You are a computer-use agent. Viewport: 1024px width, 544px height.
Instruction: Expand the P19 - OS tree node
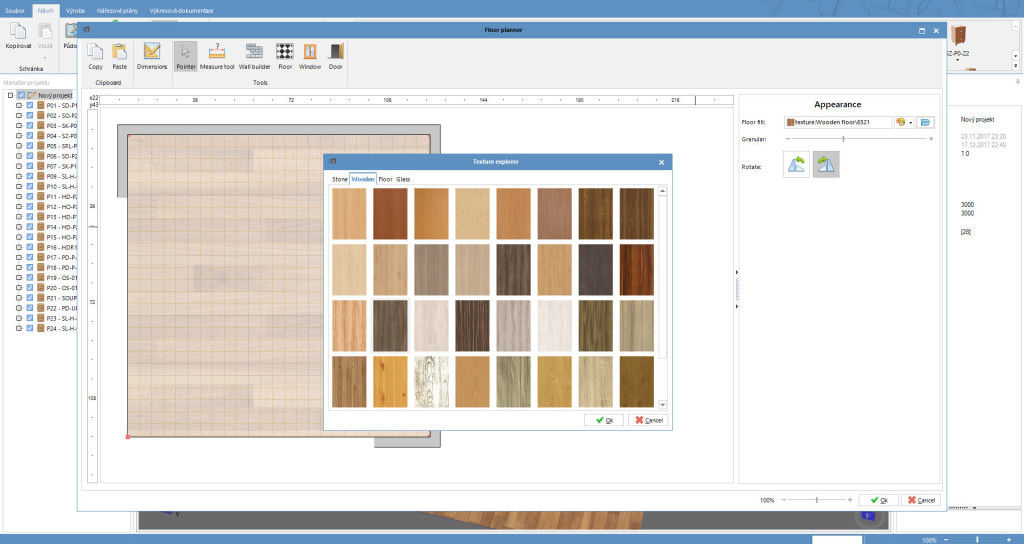(x=19, y=278)
